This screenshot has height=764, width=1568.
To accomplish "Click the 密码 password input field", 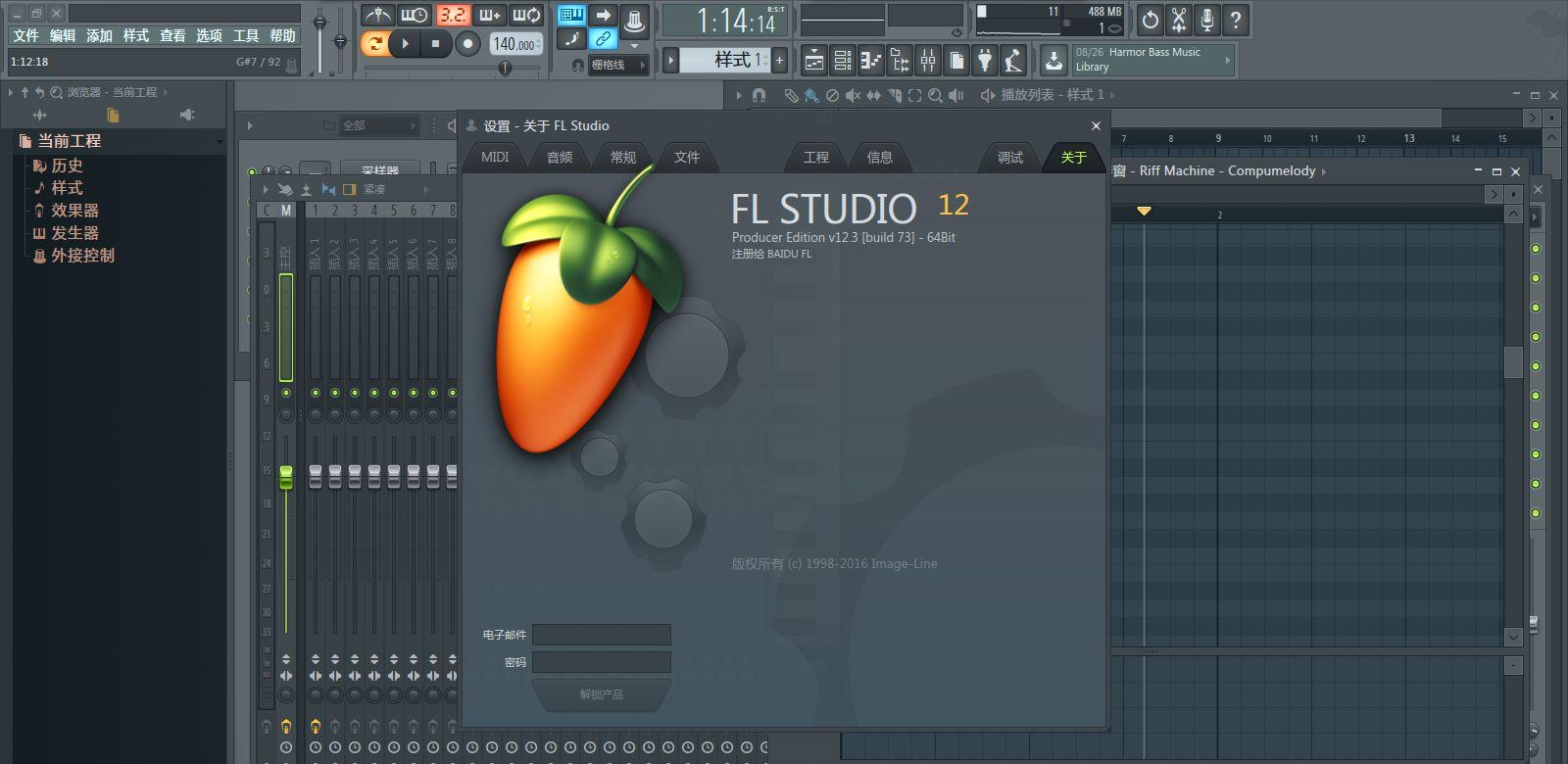I will click(602, 662).
